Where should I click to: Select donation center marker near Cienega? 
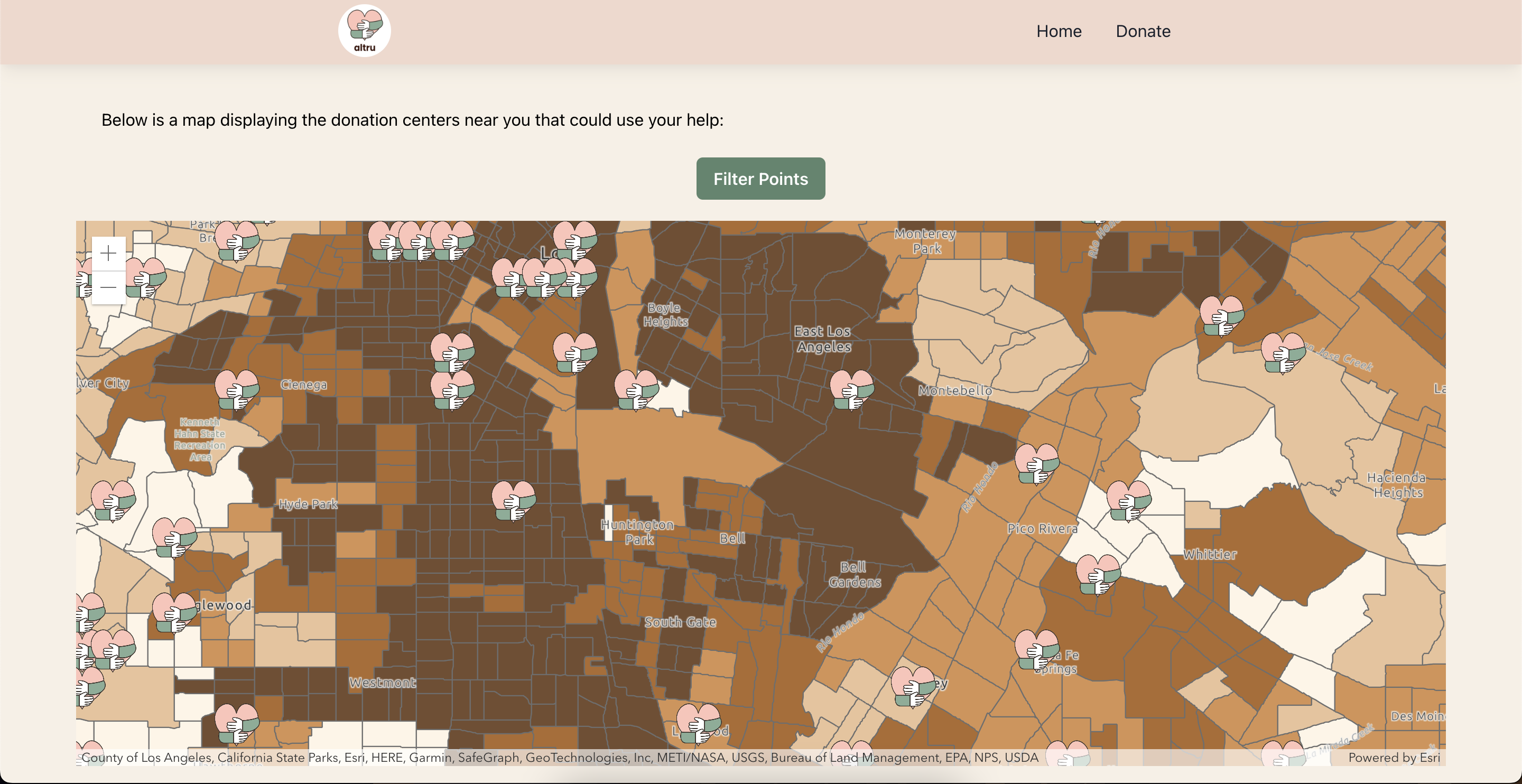pyautogui.click(x=236, y=390)
